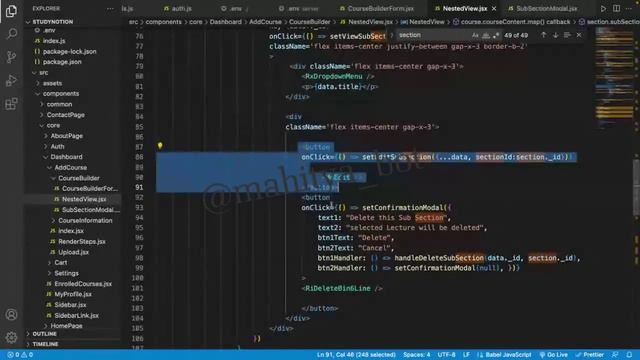Open RenderSteps.jsx in explorer

tap(82, 242)
